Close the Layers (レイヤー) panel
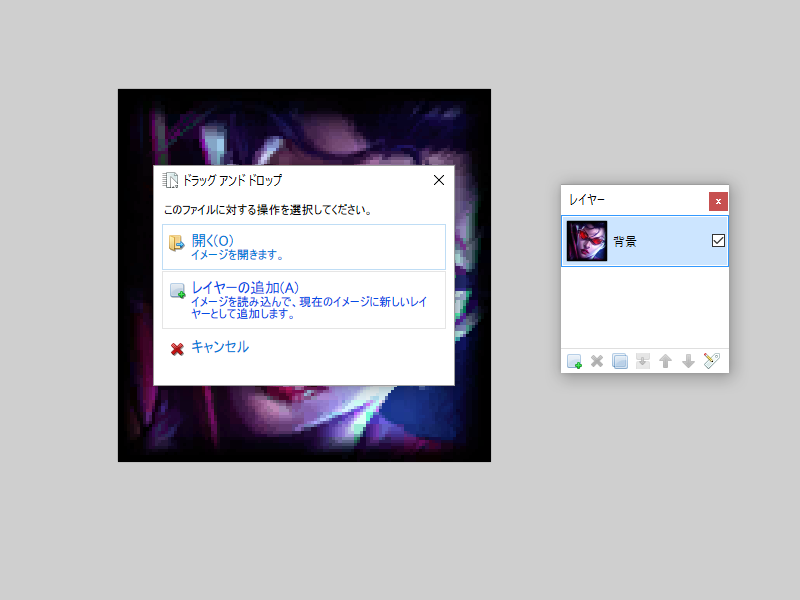800x600 pixels. click(718, 202)
